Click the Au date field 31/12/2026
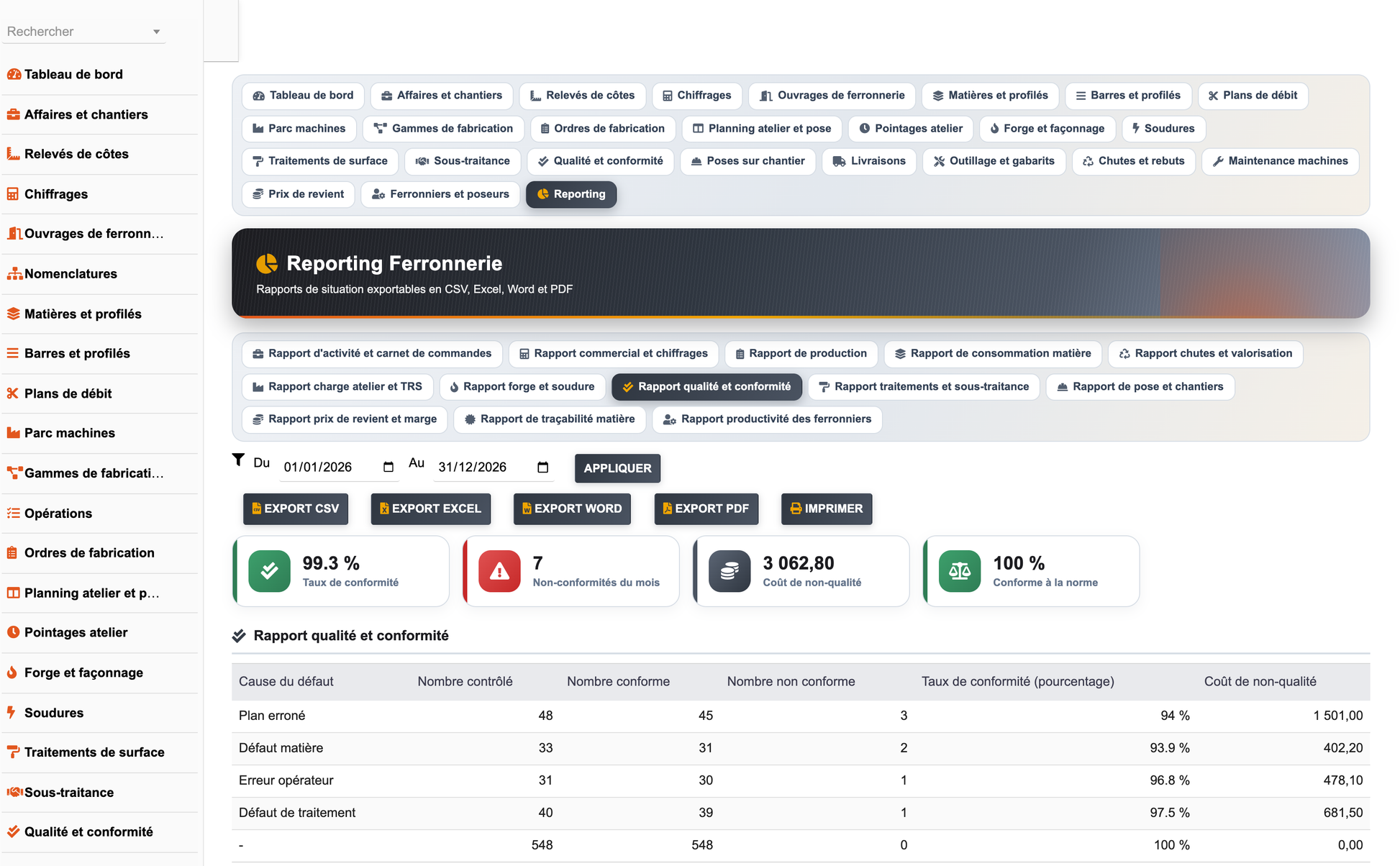The width and height of the screenshot is (1400, 866). (x=494, y=468)
